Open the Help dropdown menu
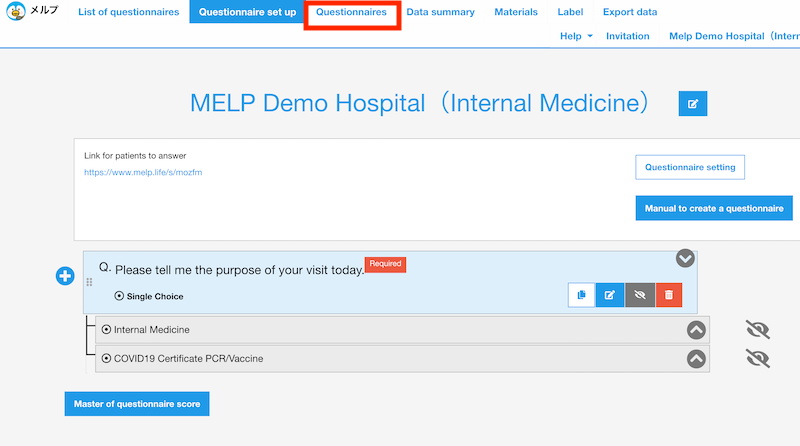800x446 pixels. point(576,36)
